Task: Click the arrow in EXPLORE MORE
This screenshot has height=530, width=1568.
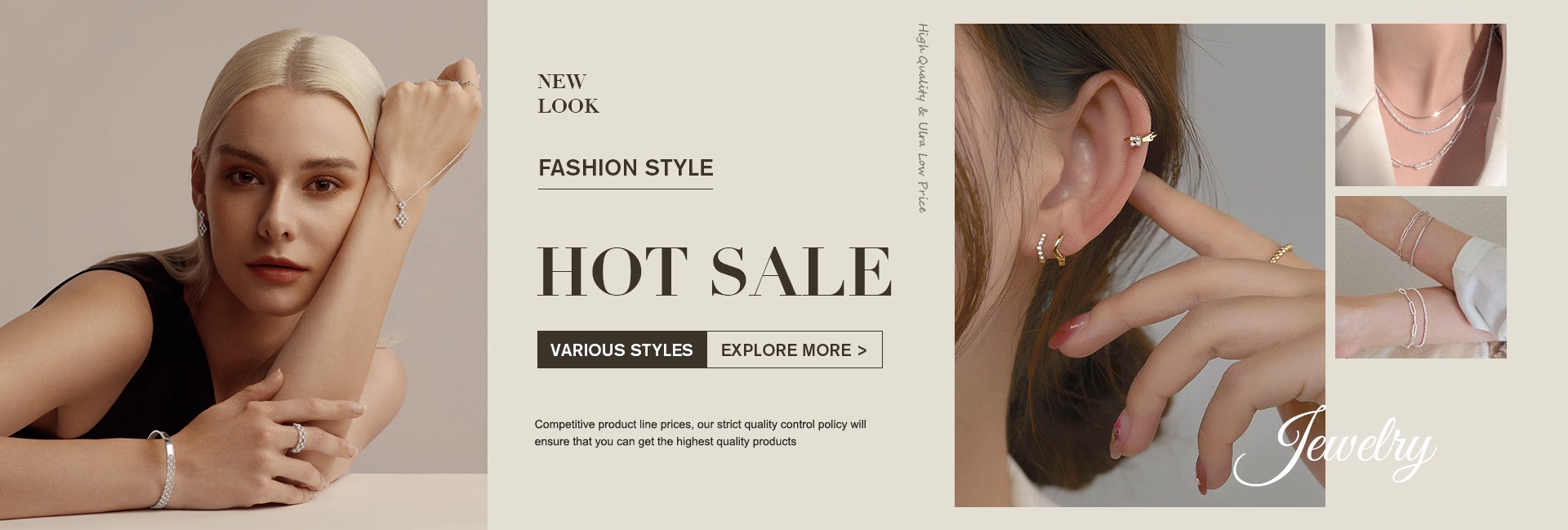Action: click(862, 350)
